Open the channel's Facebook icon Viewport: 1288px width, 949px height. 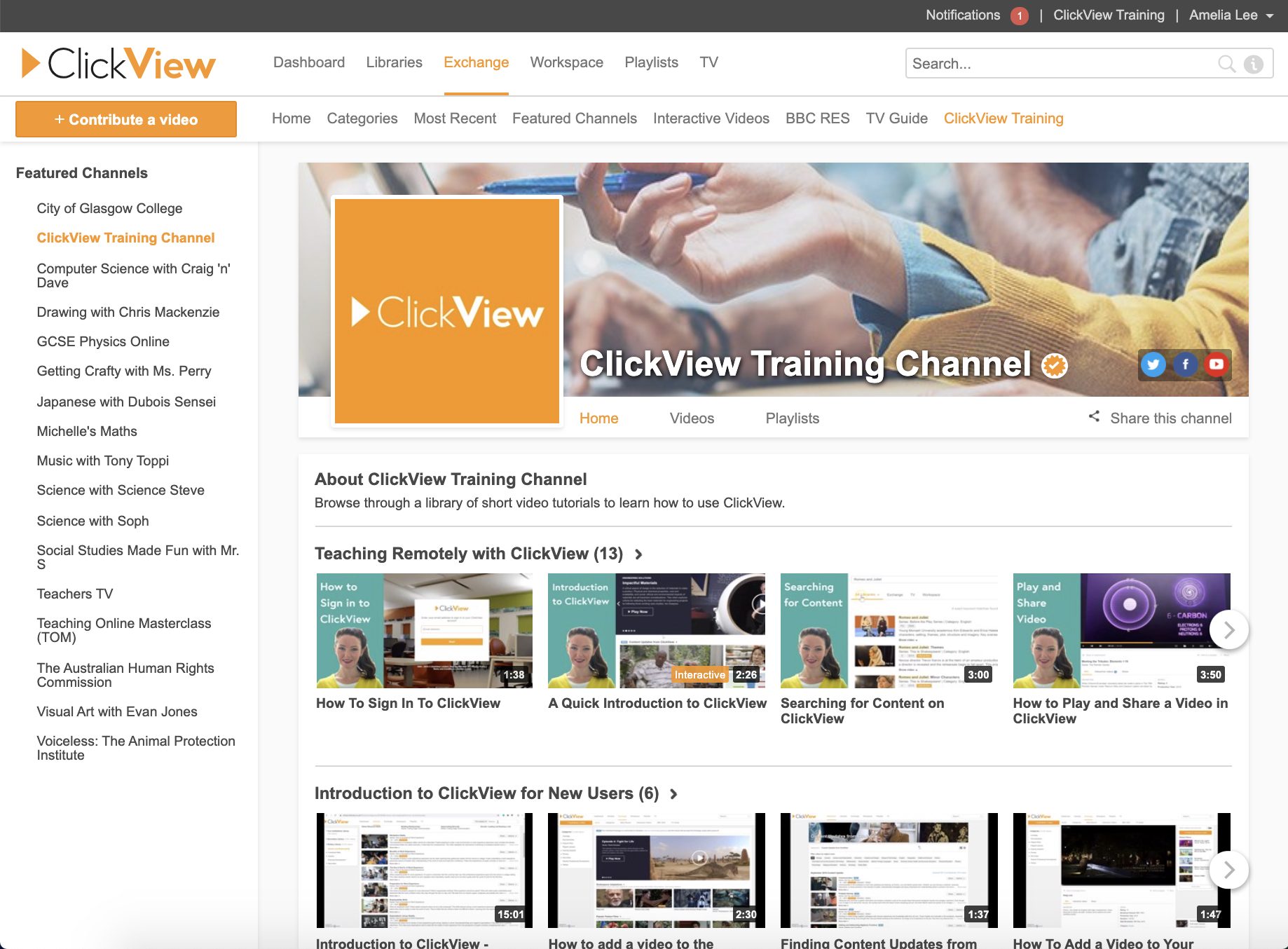(x=1185, y=364)
